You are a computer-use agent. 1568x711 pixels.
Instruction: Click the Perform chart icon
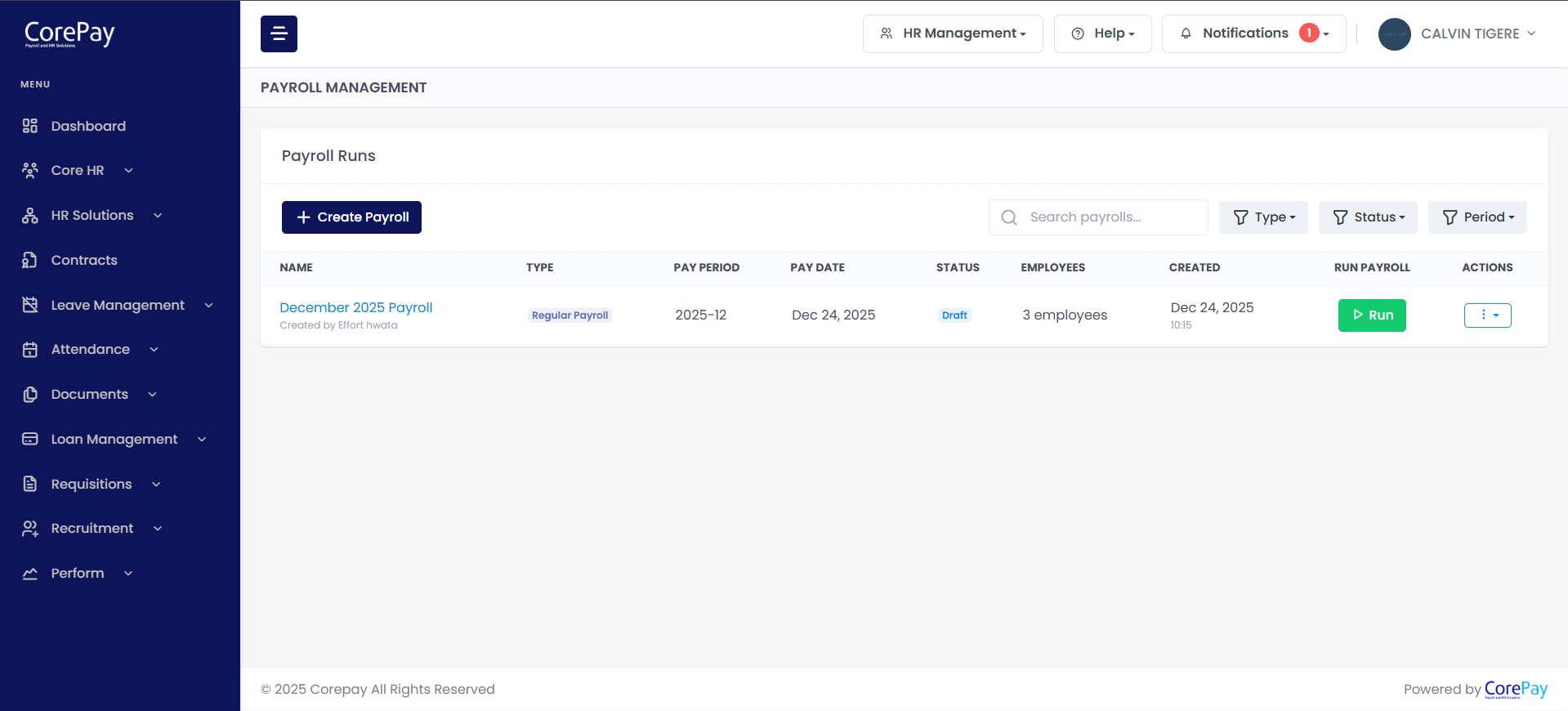point(30,573)
